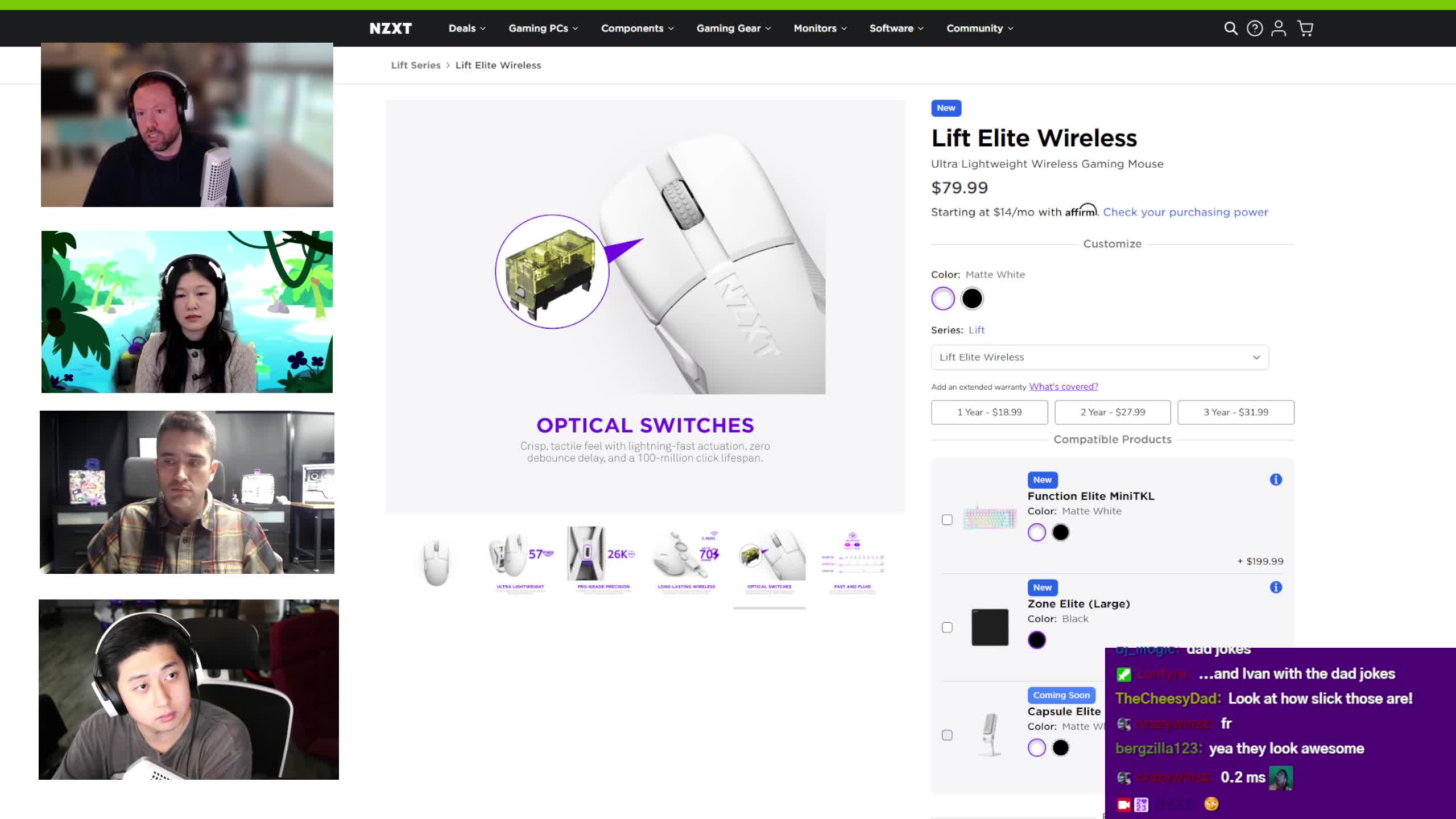Click TheCheesyDad username in chat overlay
This screenshot has height=819, width=1456.
[1168, 699]
